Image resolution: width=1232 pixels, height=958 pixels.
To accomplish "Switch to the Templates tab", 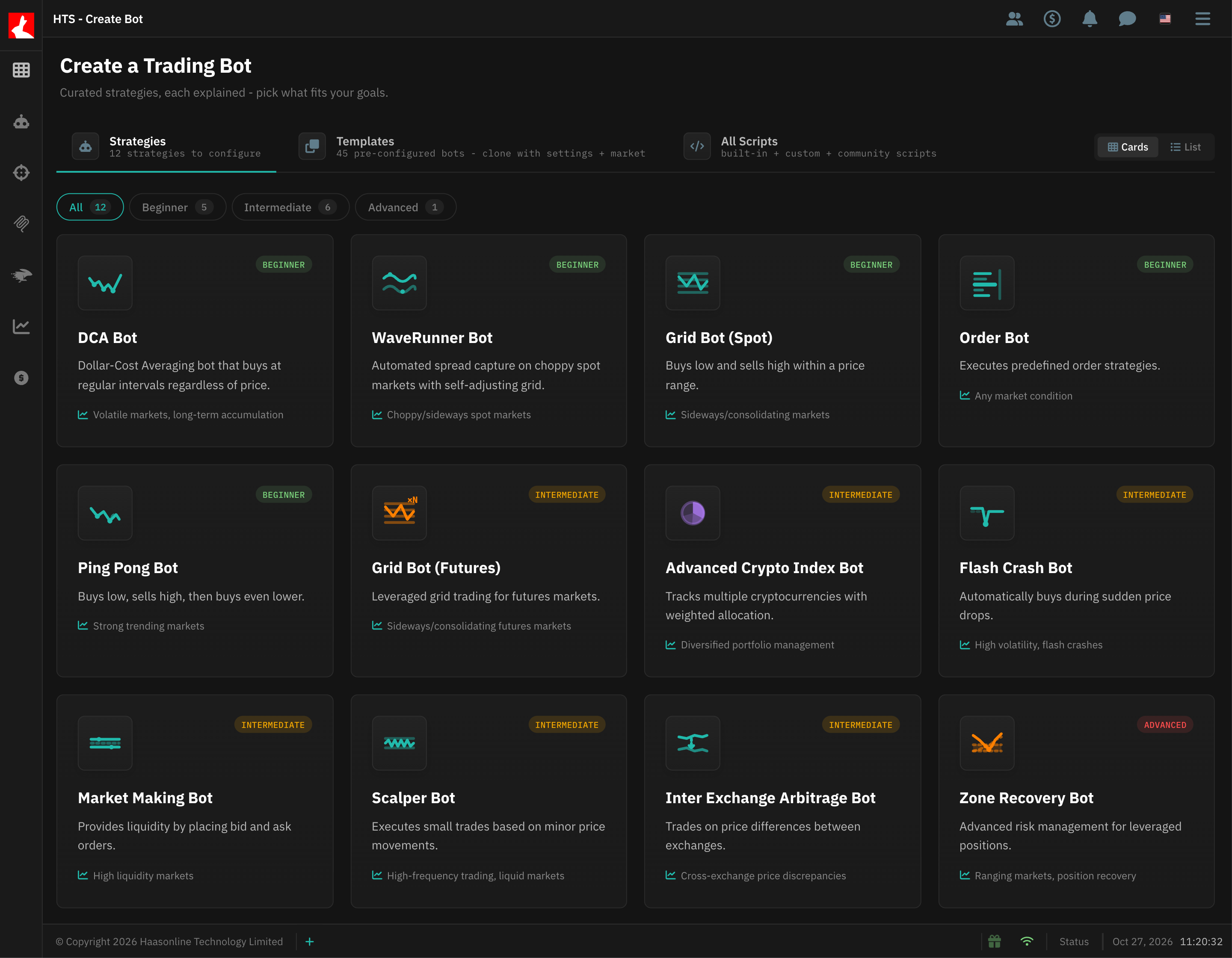I will (472, 147).
